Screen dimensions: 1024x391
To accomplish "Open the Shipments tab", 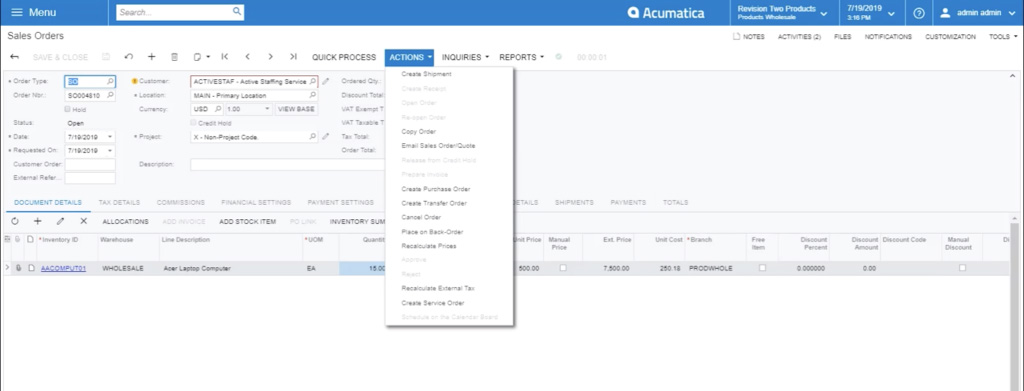I will tap(574, 202).
